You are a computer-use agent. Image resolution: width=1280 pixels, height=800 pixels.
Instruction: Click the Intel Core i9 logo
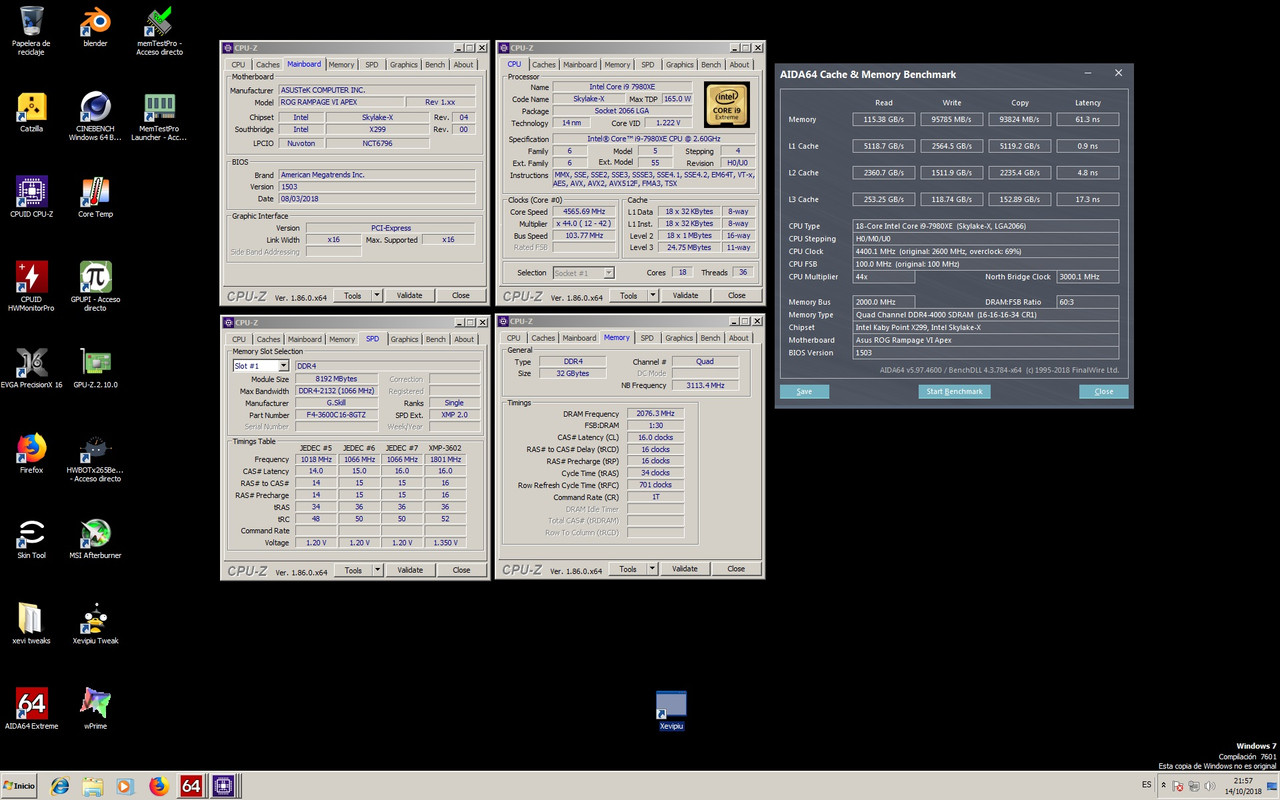pos(727,105)
